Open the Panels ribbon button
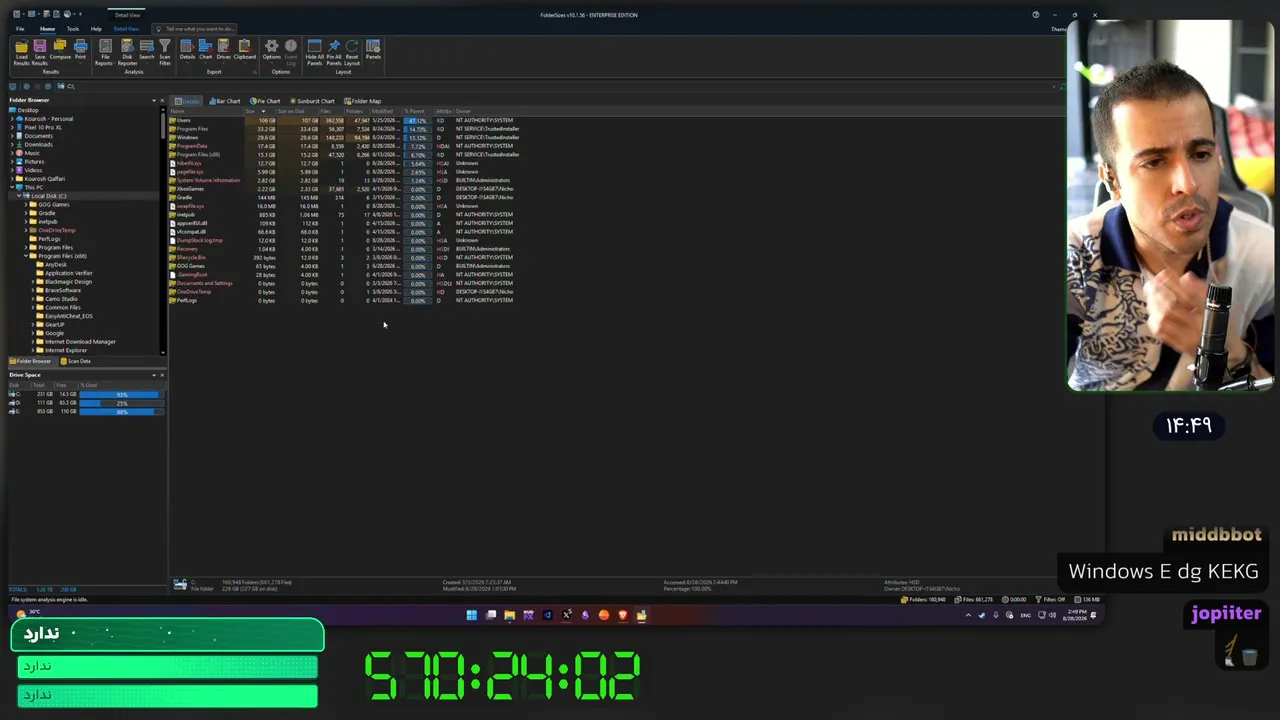The height and width of the screenshot is (720, 1280). coord(373,50)
